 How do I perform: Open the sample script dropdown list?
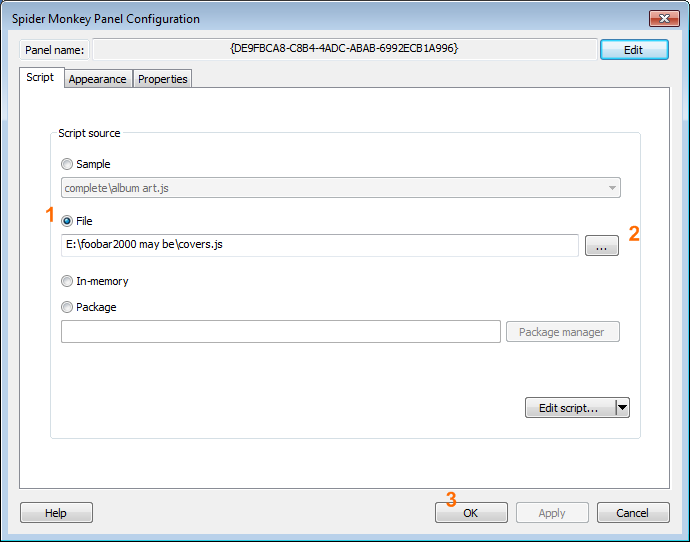[x=611, y=188]
